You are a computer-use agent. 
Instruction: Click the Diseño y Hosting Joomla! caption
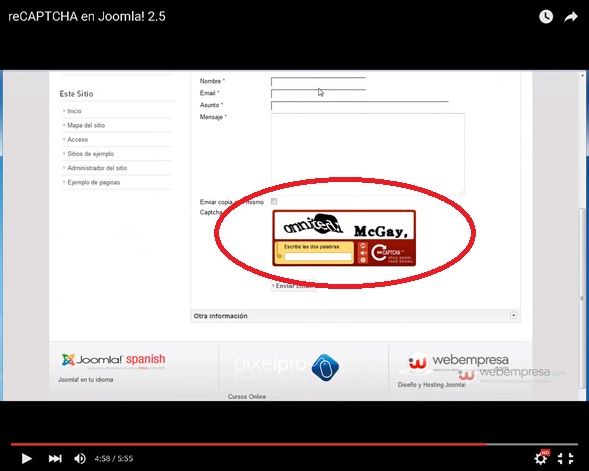coord(432,385)
